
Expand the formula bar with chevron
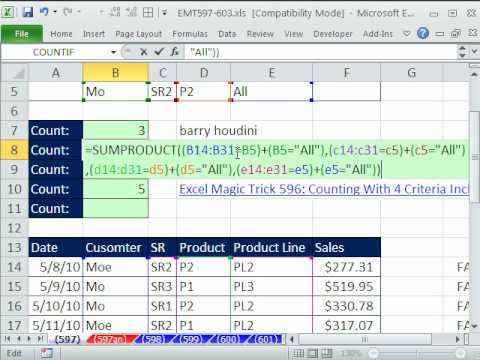pos(474,52)
